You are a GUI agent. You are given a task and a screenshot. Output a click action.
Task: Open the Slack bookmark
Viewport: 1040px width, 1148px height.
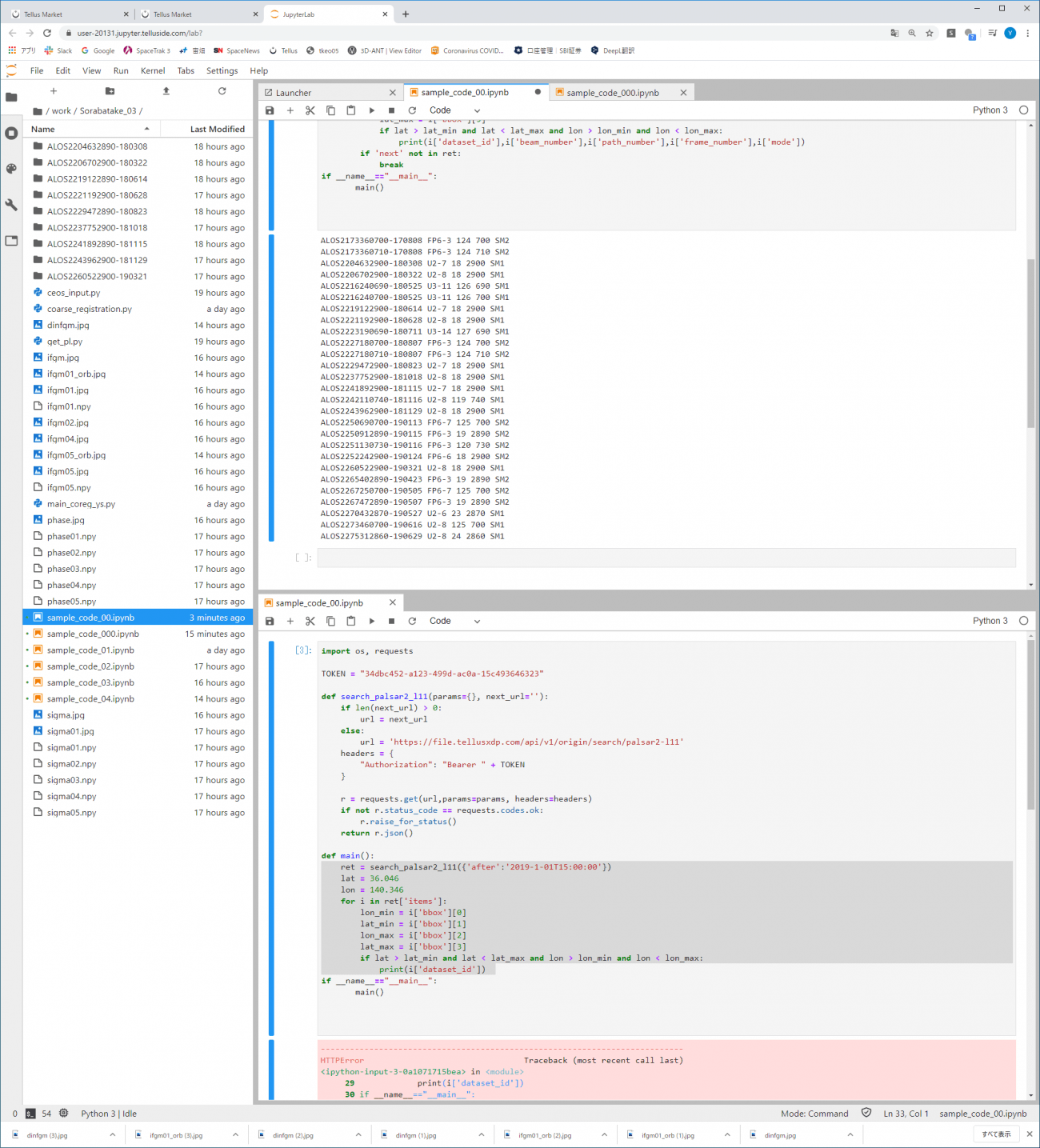pyautogui.click(x=58, y=50)
